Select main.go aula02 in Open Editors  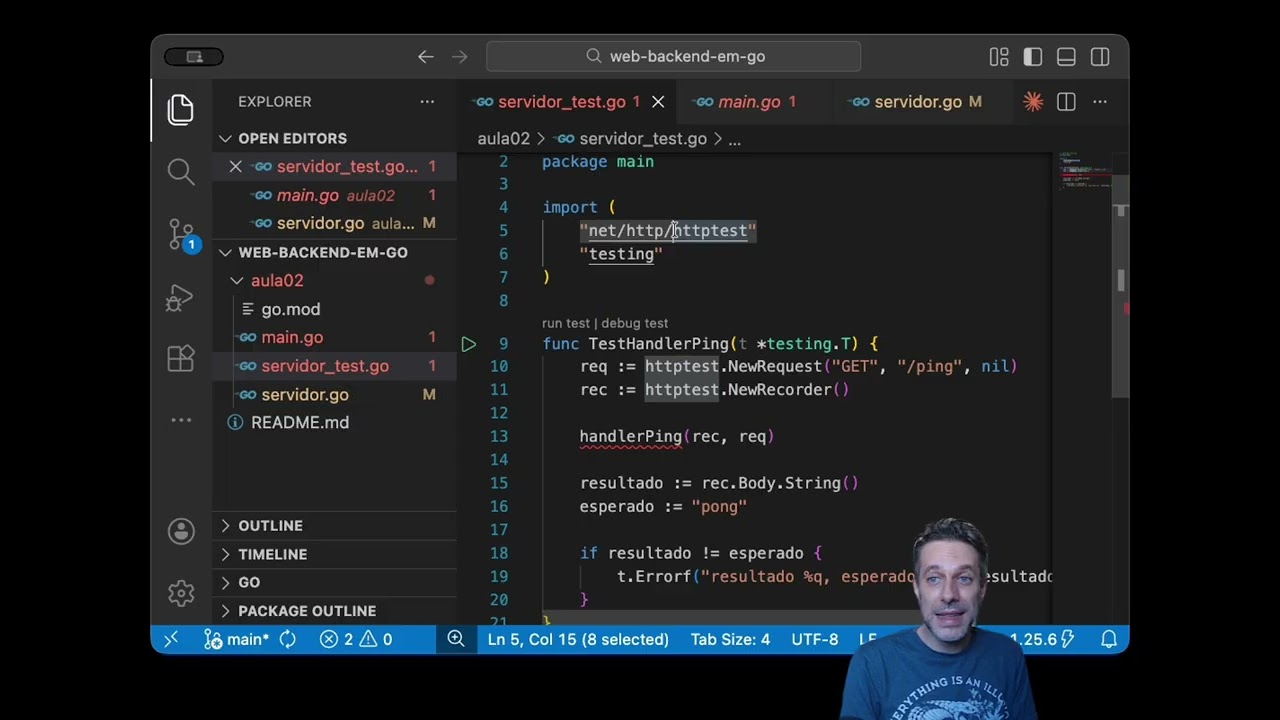click(x=335, y=195)
